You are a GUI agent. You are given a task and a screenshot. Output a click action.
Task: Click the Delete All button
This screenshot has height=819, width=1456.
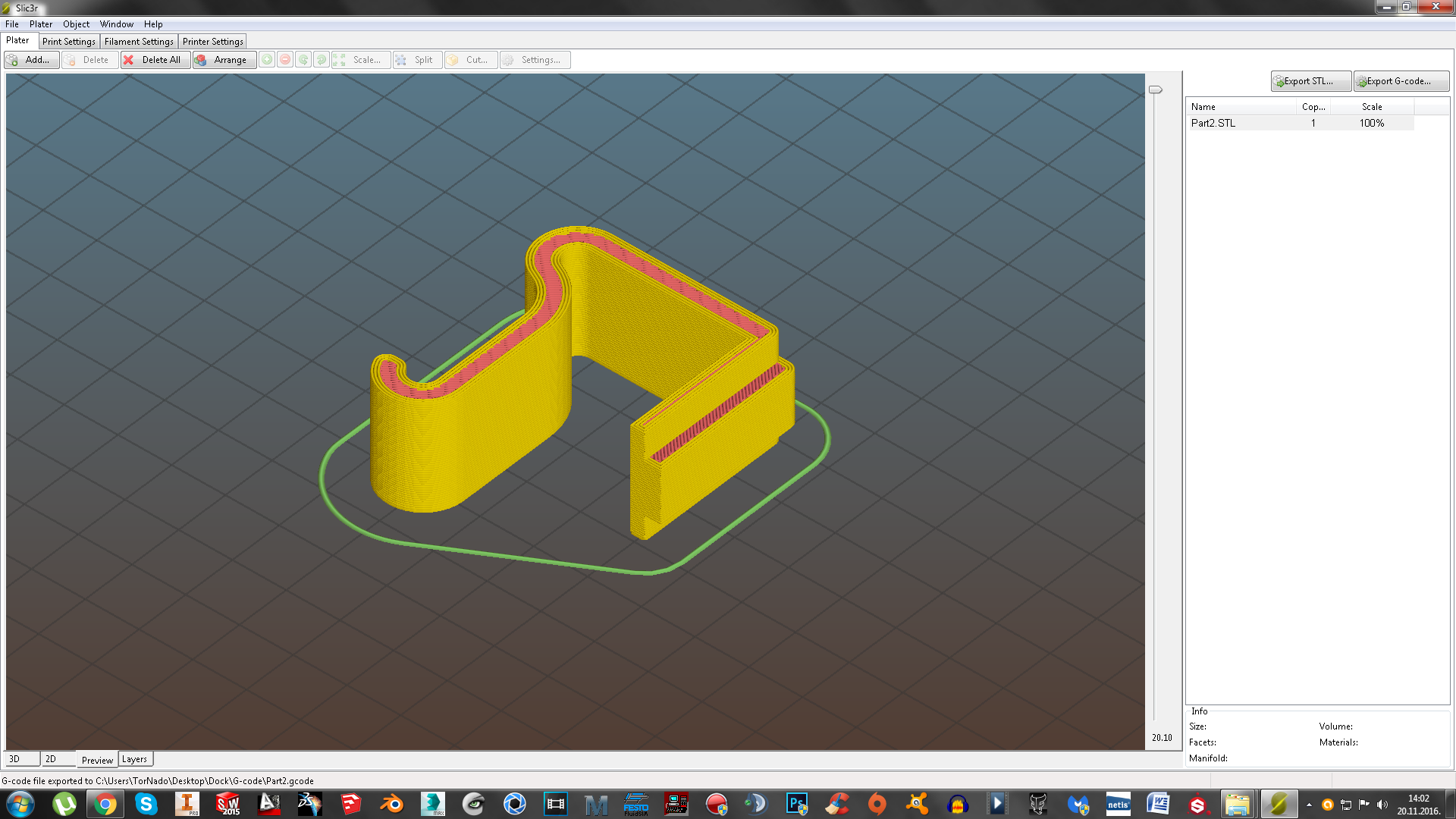pyautogui.click(x=155, y=60)
